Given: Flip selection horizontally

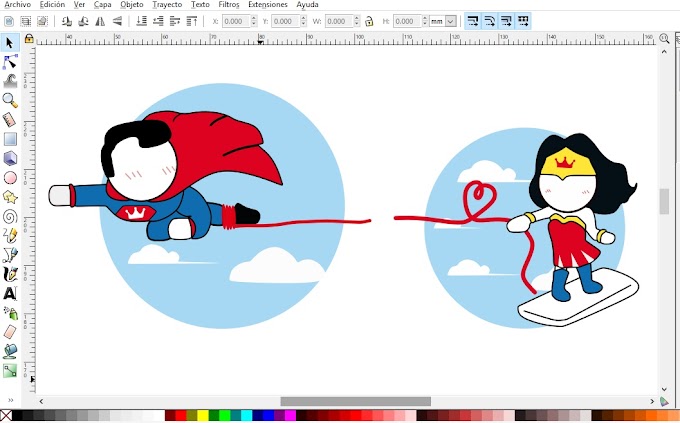Looking at the screenshot, I should pos(100,21).
